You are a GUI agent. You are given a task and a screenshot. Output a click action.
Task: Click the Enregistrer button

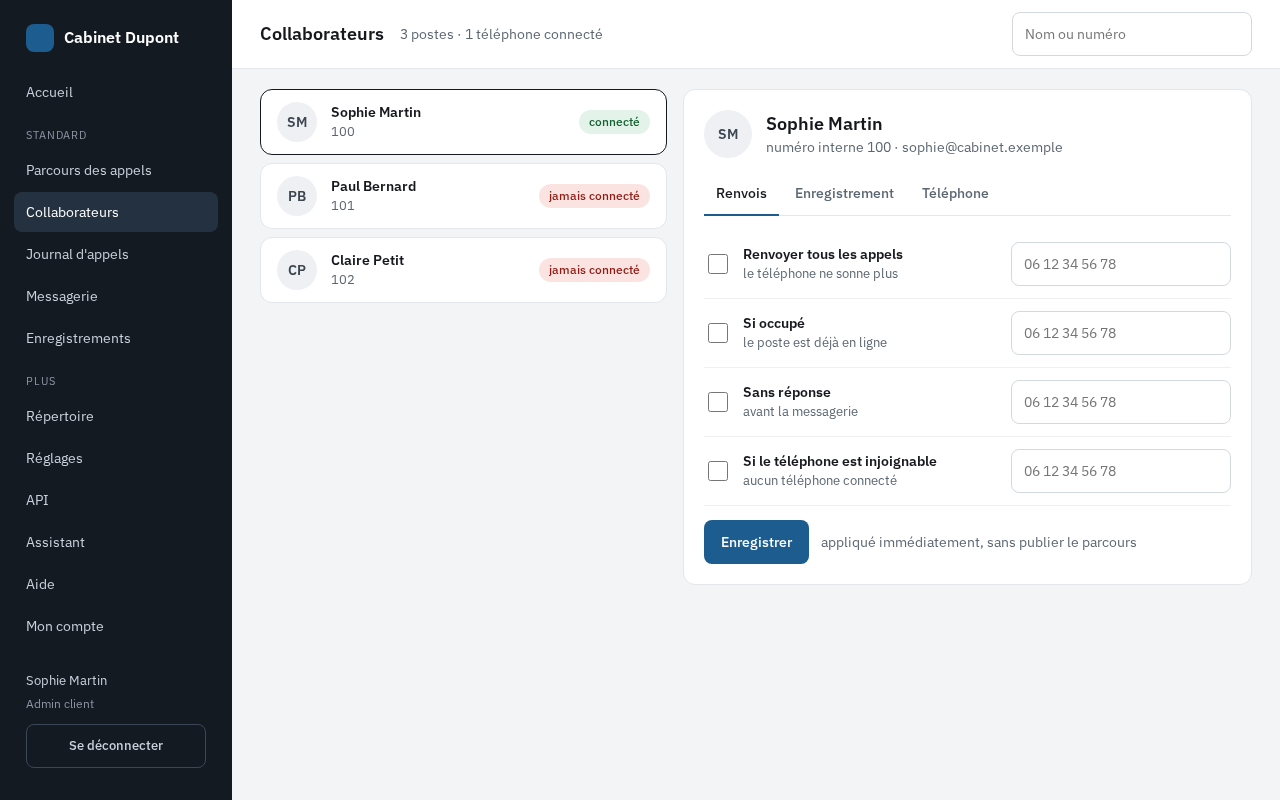click(x=756, y=542)
